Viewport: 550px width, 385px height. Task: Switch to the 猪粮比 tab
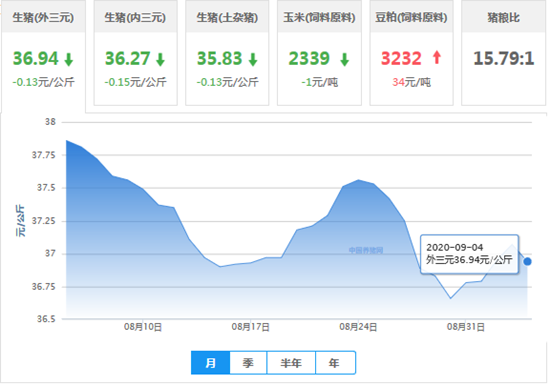[x=503, y=53]
